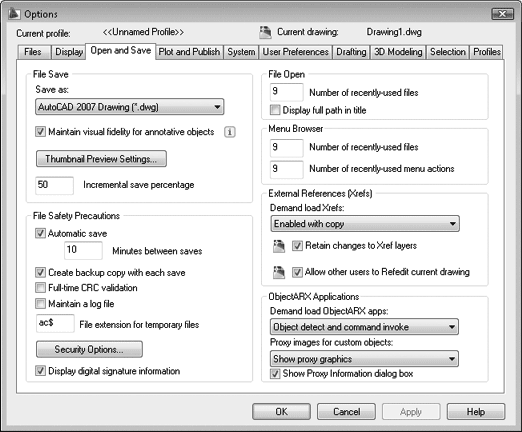
Task: Toggle Maintain a log file checkbox
Action: tap(40, 303)
